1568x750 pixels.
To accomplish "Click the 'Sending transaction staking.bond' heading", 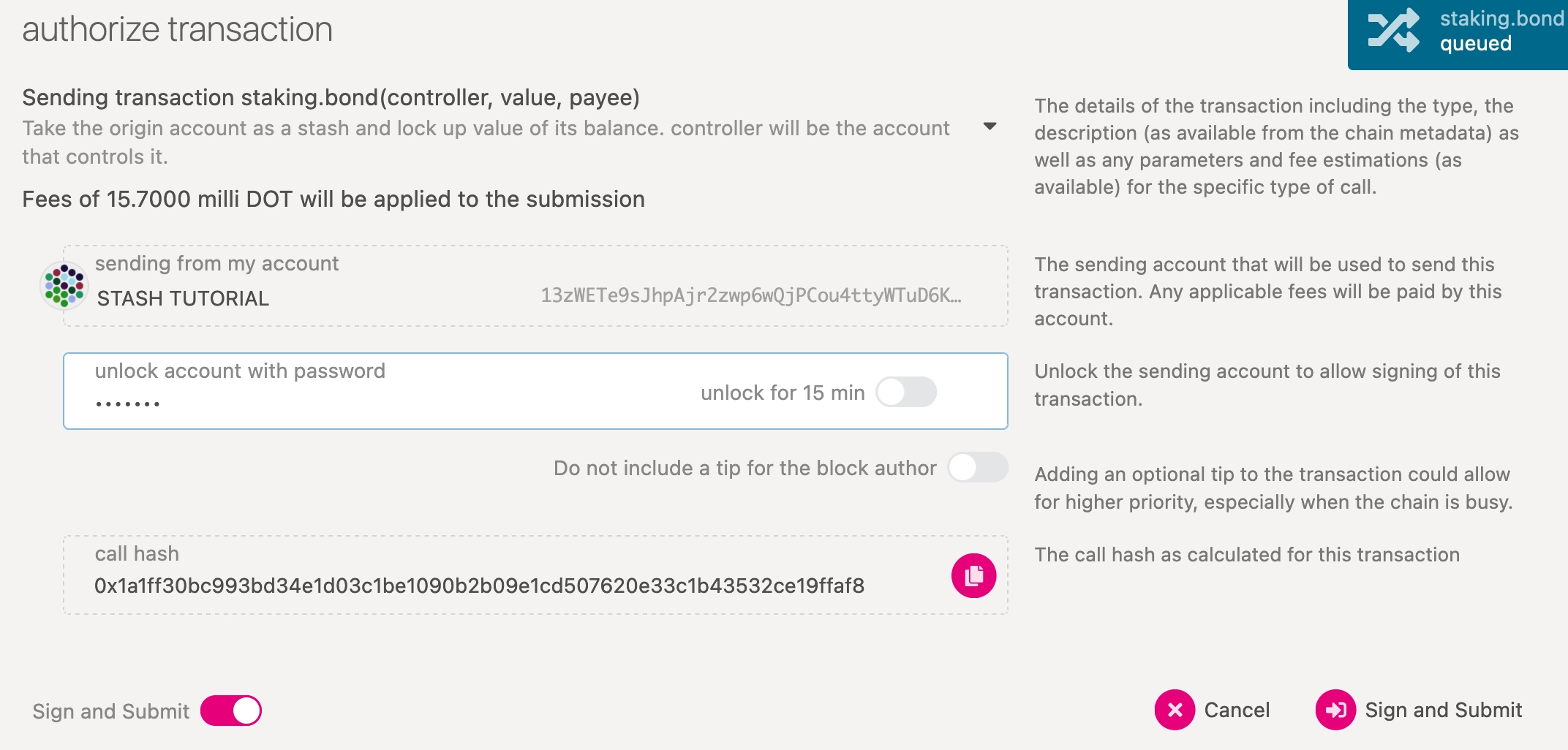I will [x=331, y=97].
